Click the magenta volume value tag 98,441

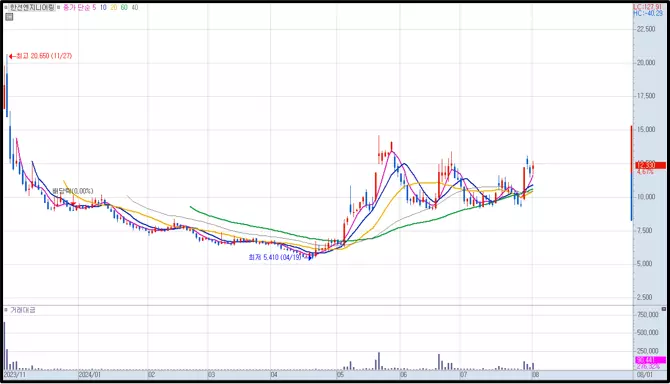point(650,361)
